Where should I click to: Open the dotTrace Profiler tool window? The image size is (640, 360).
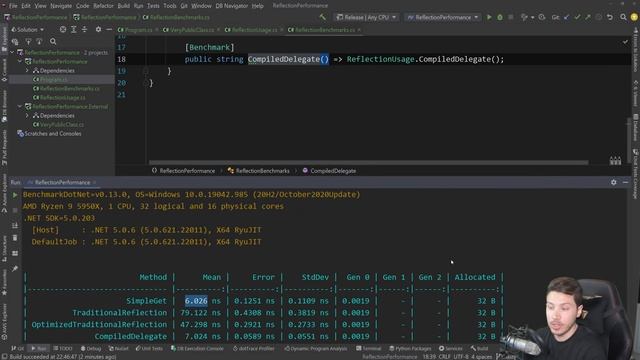254,349
